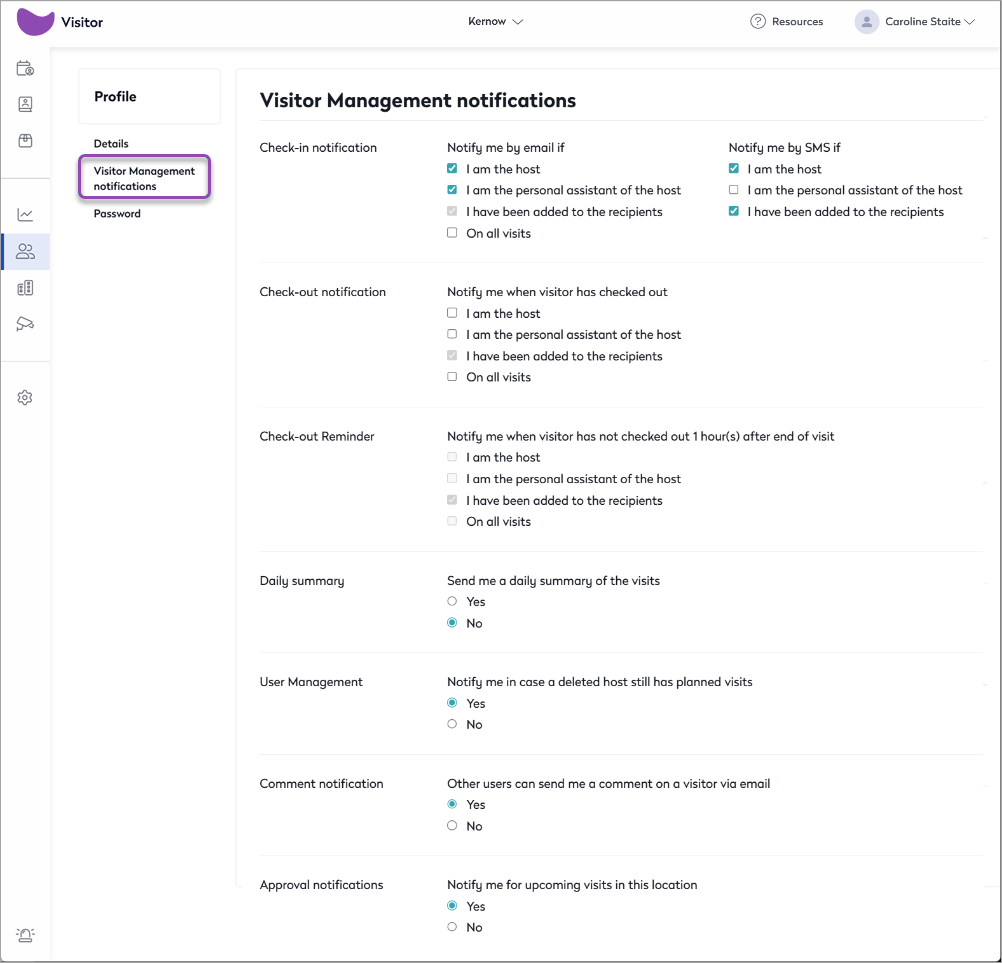Click email check-in 'added to the recipients' checkbox
The height and width of the screenshot is (963, 1002).
point(452,211)
